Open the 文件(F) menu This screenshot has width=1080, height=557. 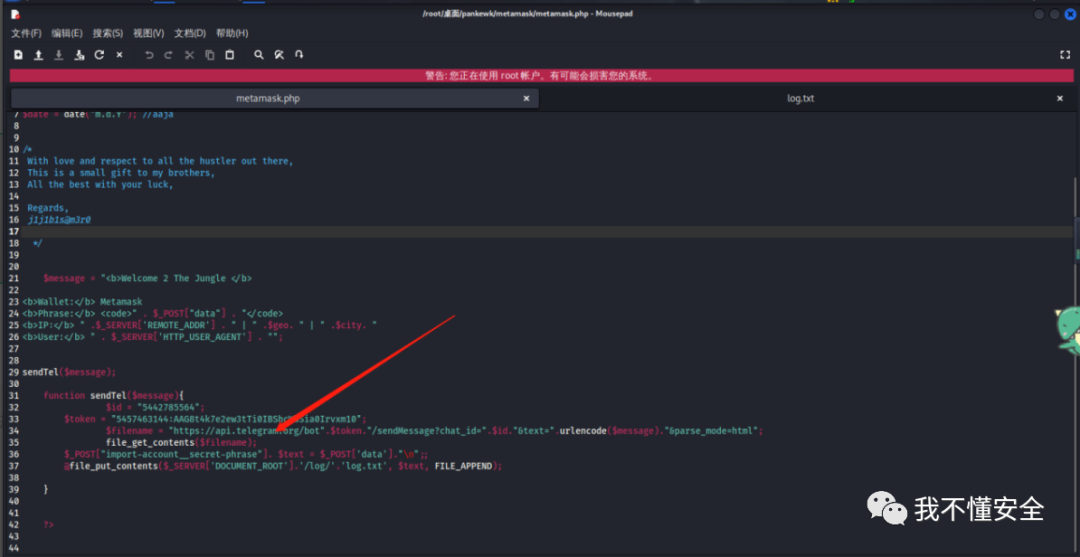(26, 33)
